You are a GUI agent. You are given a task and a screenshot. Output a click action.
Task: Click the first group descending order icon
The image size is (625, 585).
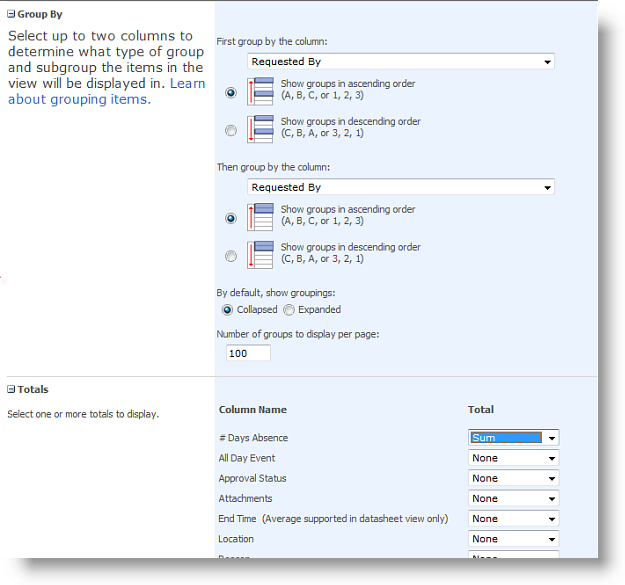[x=260, y=129]
